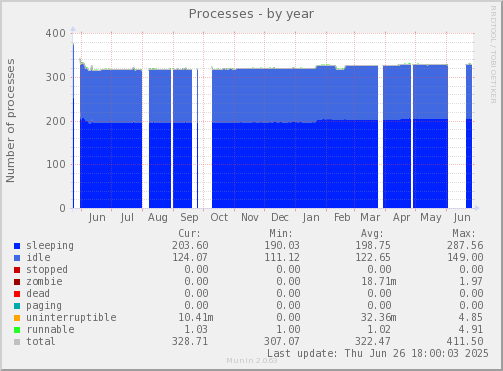Viewport: 503px width, 371px height.
Task: Click the sleeping legend color swatch
Action: click(x=17, y=246)
